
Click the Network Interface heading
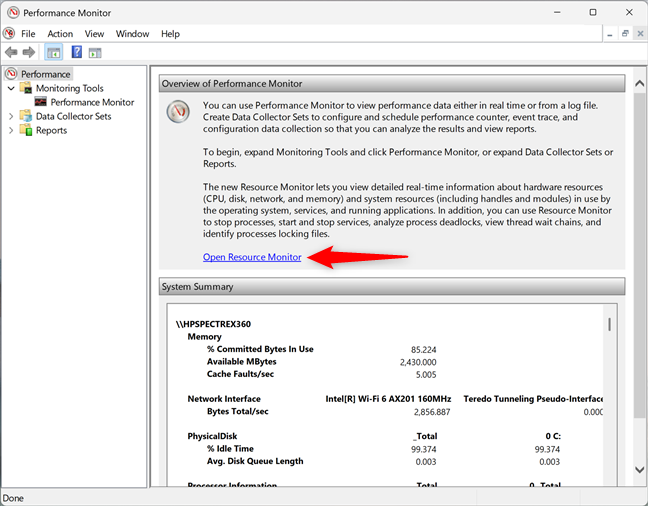click(224, 399)
